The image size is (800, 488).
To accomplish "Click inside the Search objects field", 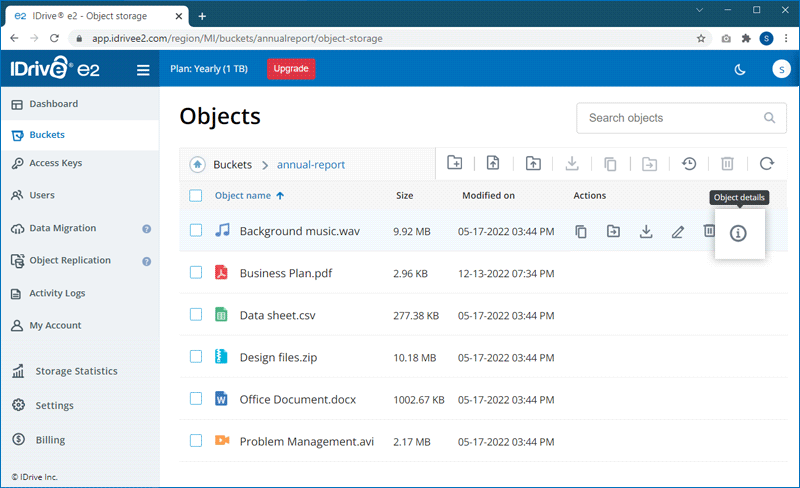I will (x=670, y=118).
